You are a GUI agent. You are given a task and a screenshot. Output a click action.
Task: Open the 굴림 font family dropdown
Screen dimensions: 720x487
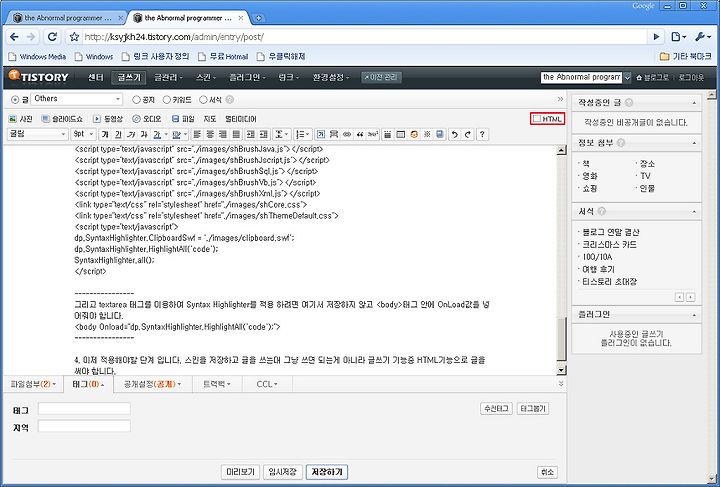[38, 134]
